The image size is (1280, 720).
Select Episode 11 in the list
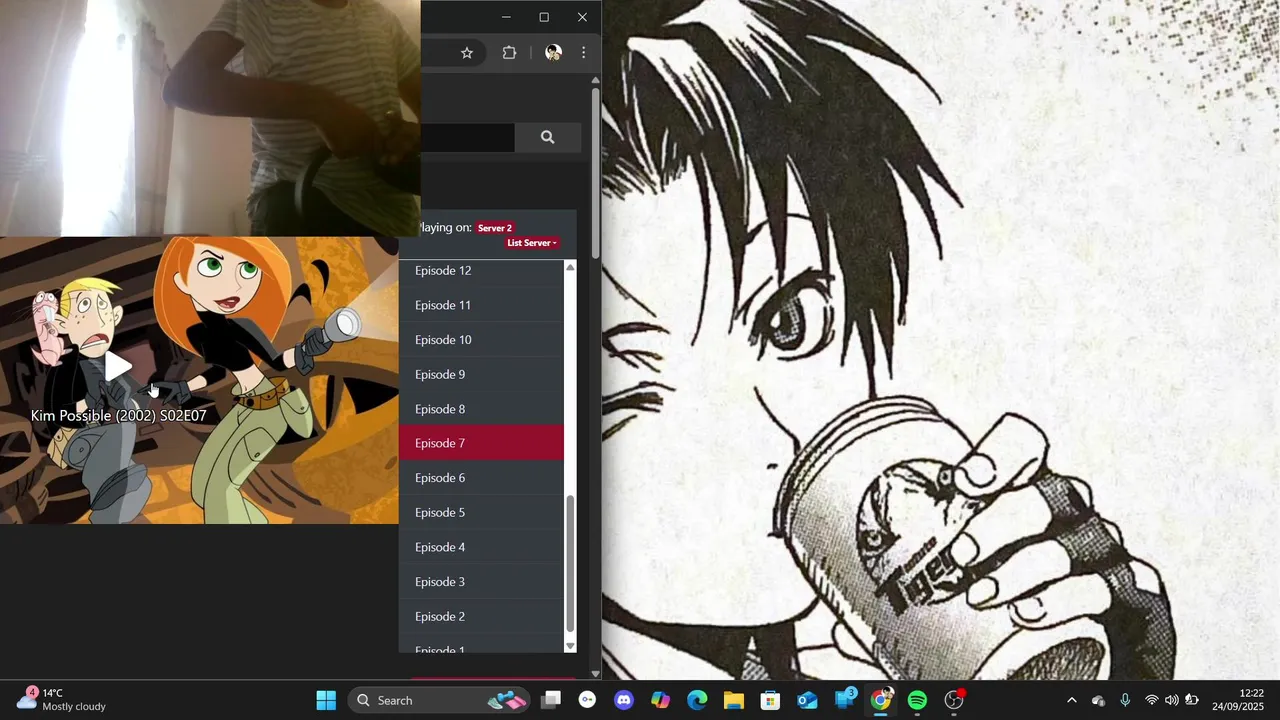(481, 305)
